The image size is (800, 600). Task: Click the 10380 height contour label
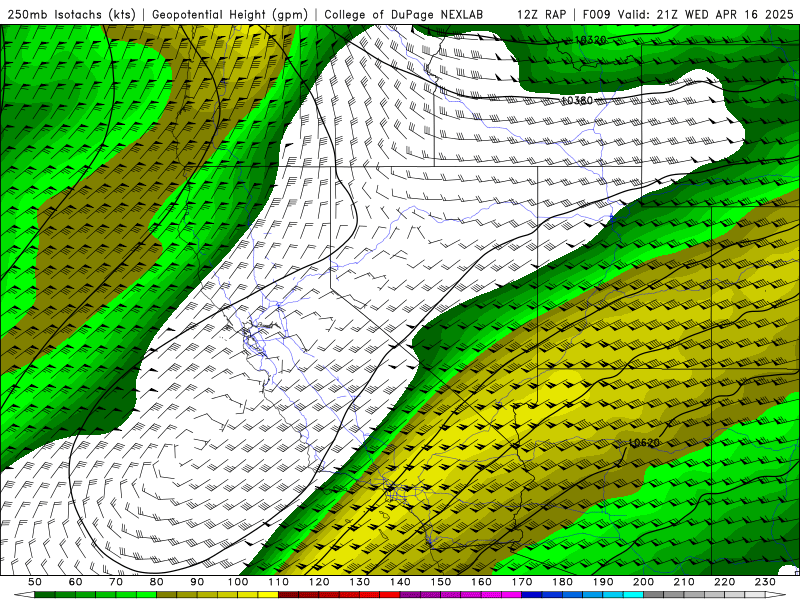click(x=577, y=101)
